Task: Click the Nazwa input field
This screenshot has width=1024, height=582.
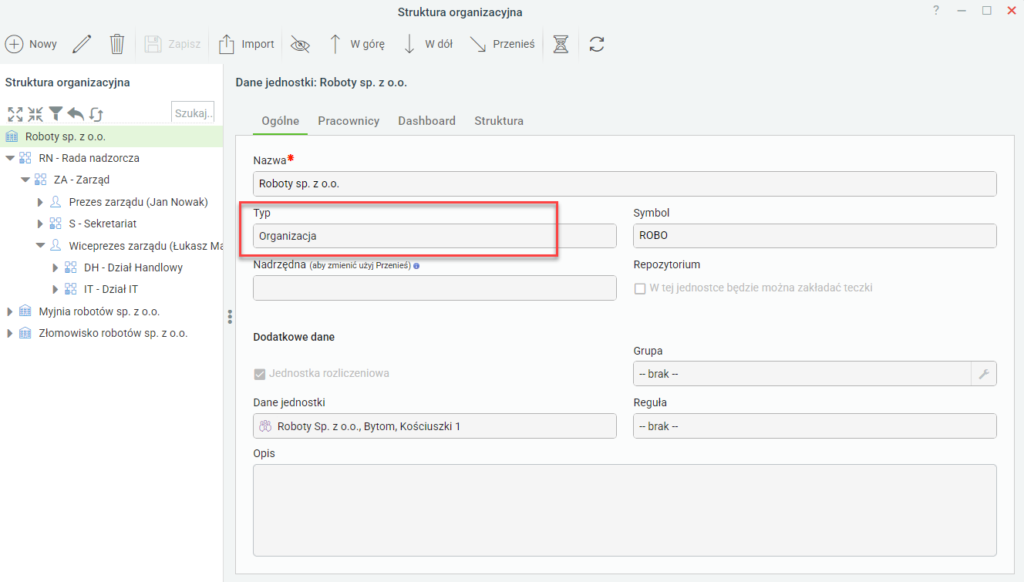Action: [624, 184]
